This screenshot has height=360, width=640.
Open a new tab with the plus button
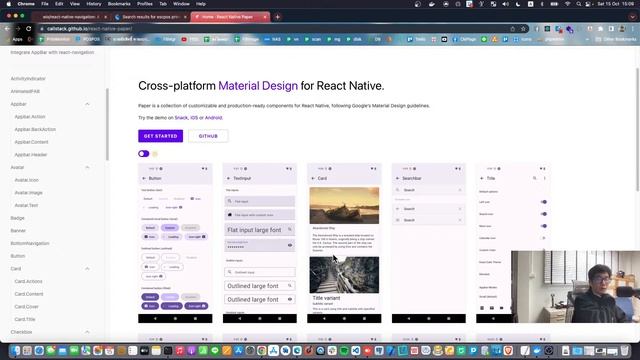[x=278, y=17]
